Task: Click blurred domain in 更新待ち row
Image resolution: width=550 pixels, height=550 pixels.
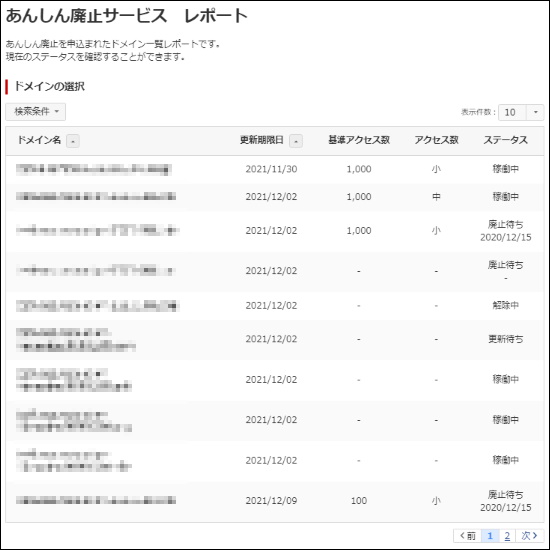Action: click(x=76, y=340)
